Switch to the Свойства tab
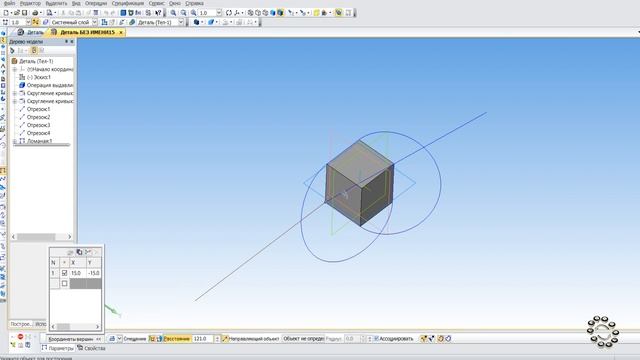640x360 pixels. click(92, 348)
